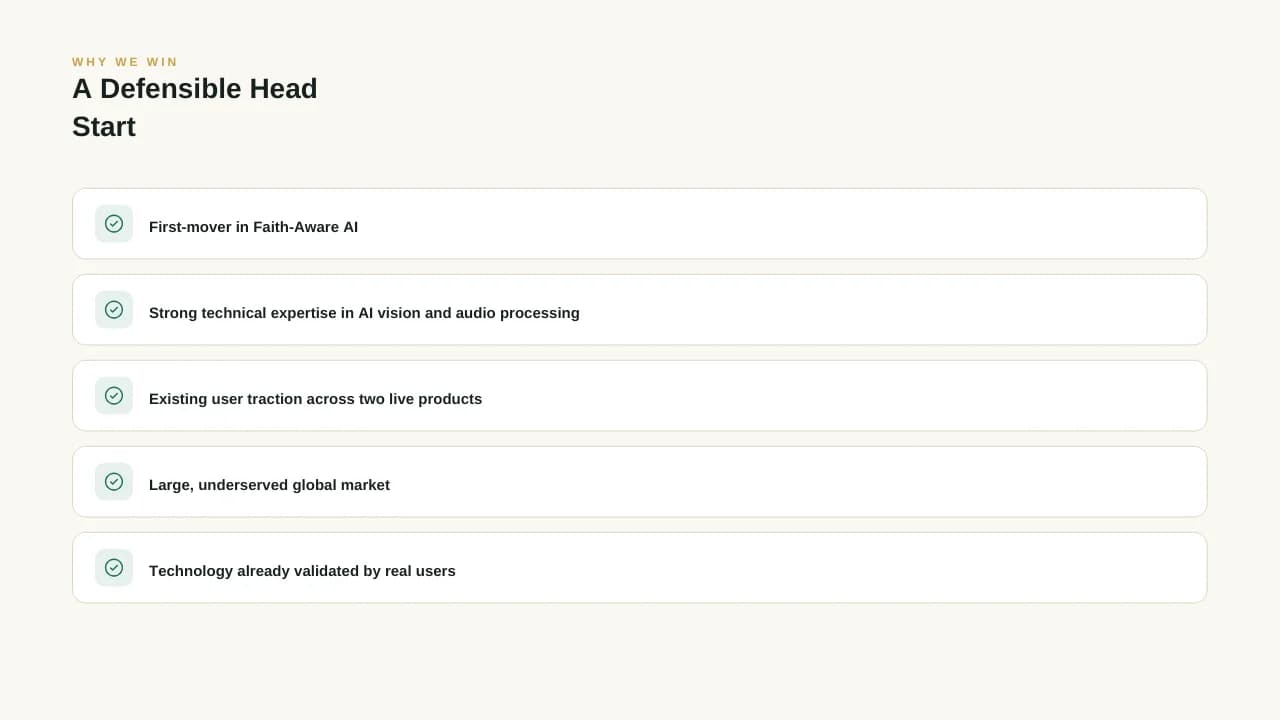This screenshot has width=1280, height=720.
Task: Click the empty area of the AI vision card
Action: tap(890, 310)
